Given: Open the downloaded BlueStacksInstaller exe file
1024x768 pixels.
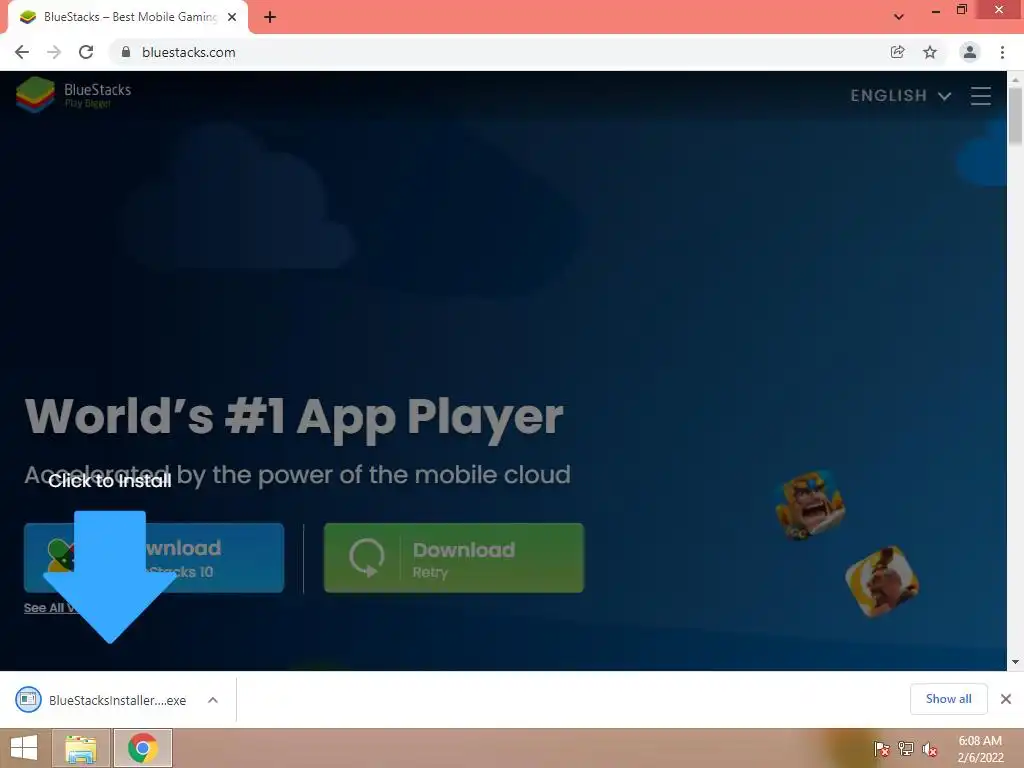Looking at the screenshot, I should (101, 700).
